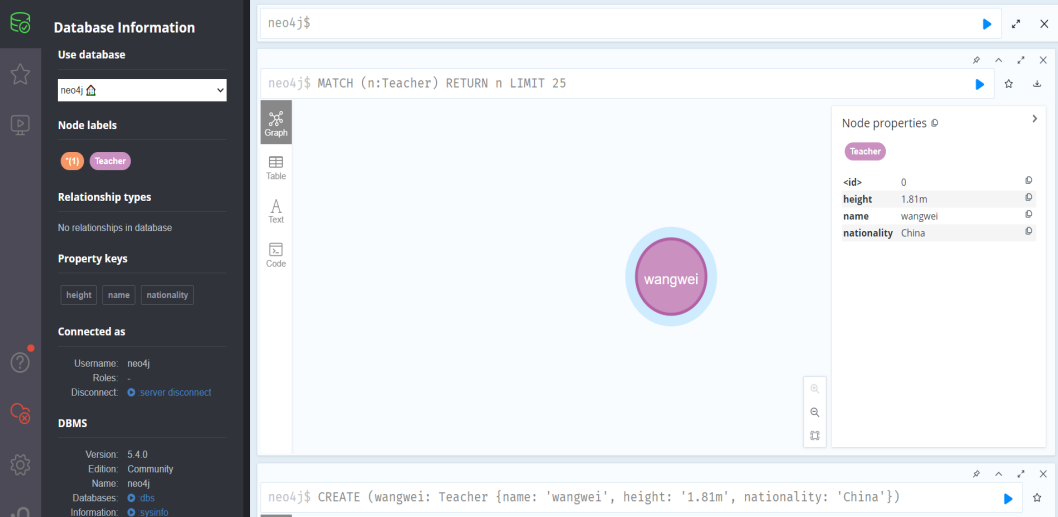
Task: Open the Use database dropdown
Action: click(x=142, y=91)
